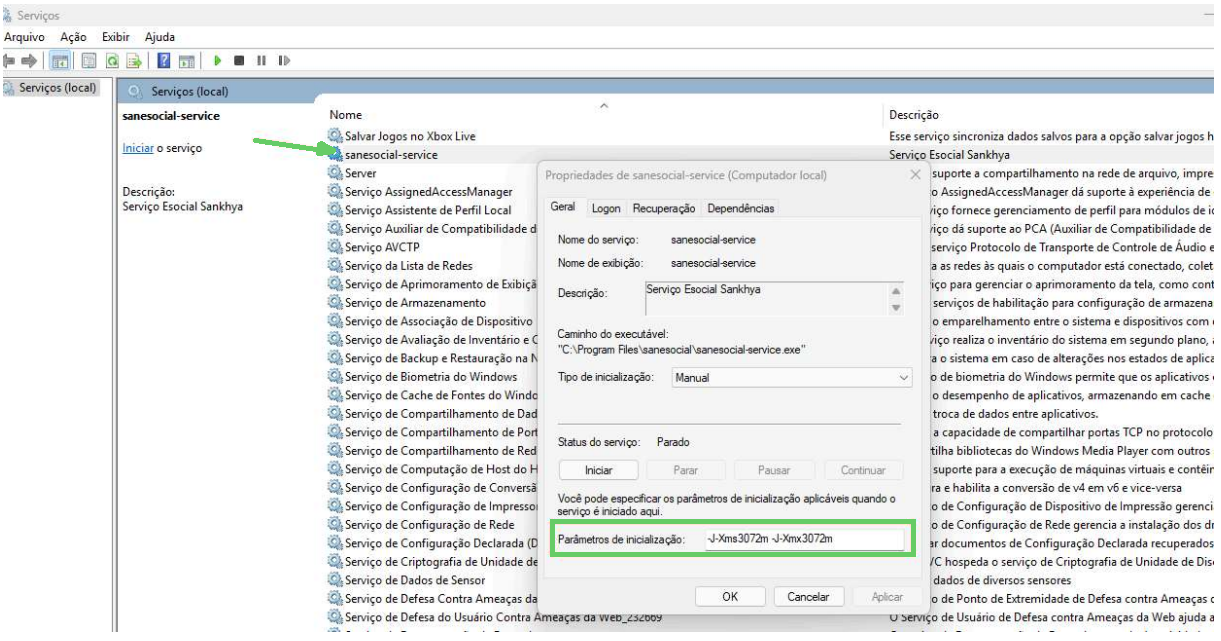Toggle the show/hide action pane icon

point(186,61)
